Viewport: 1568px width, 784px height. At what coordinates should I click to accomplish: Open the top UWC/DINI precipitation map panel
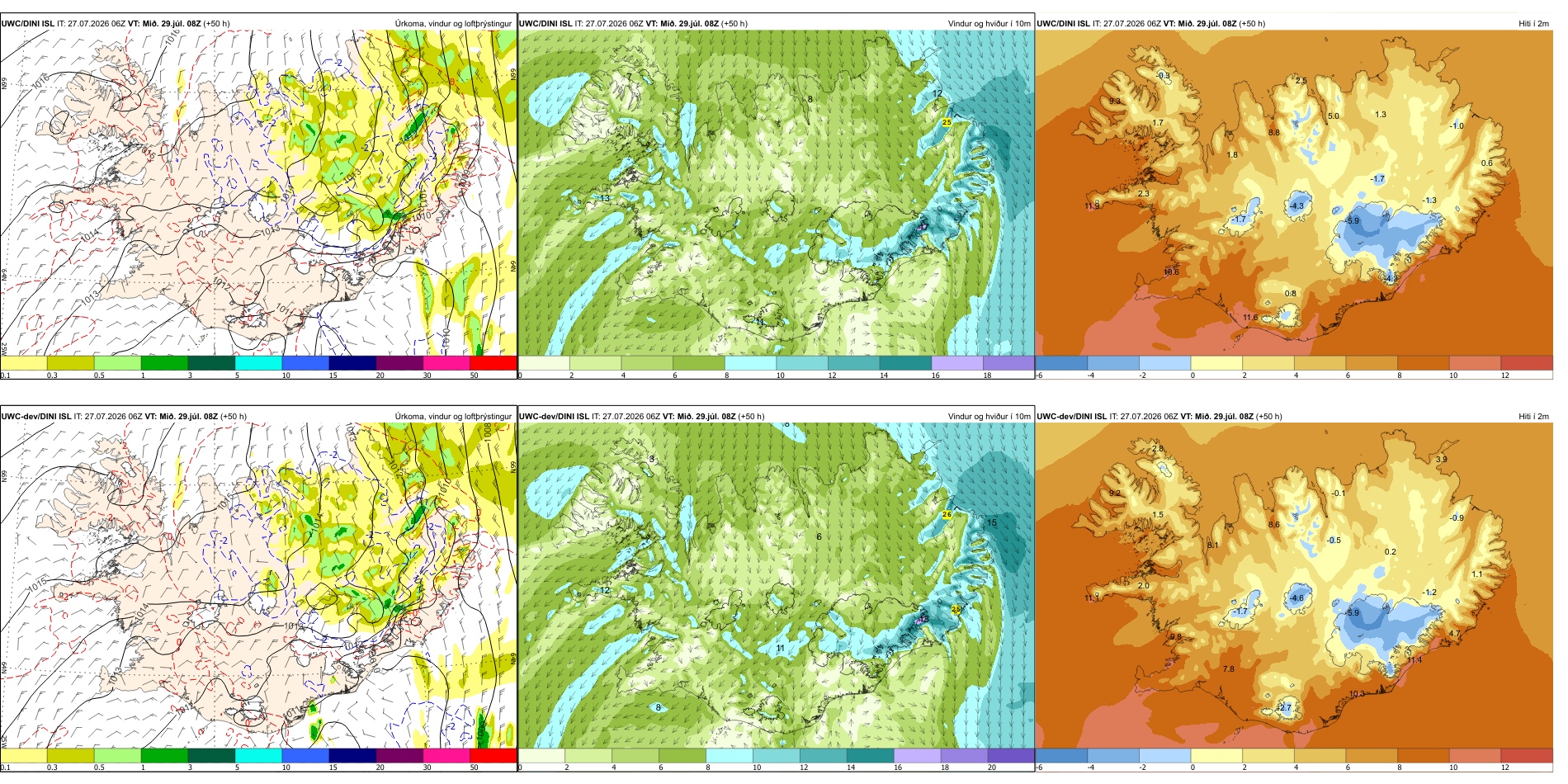258,193
